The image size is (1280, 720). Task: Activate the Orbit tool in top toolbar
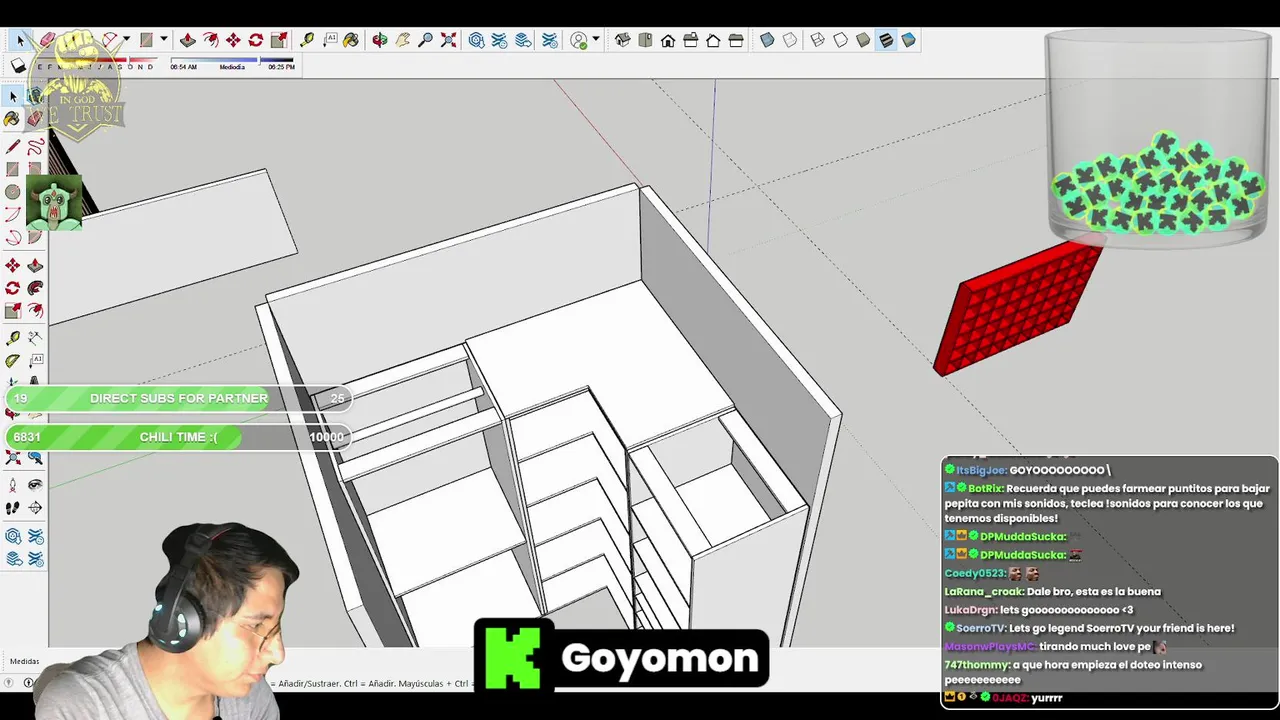tap(380, 40)
